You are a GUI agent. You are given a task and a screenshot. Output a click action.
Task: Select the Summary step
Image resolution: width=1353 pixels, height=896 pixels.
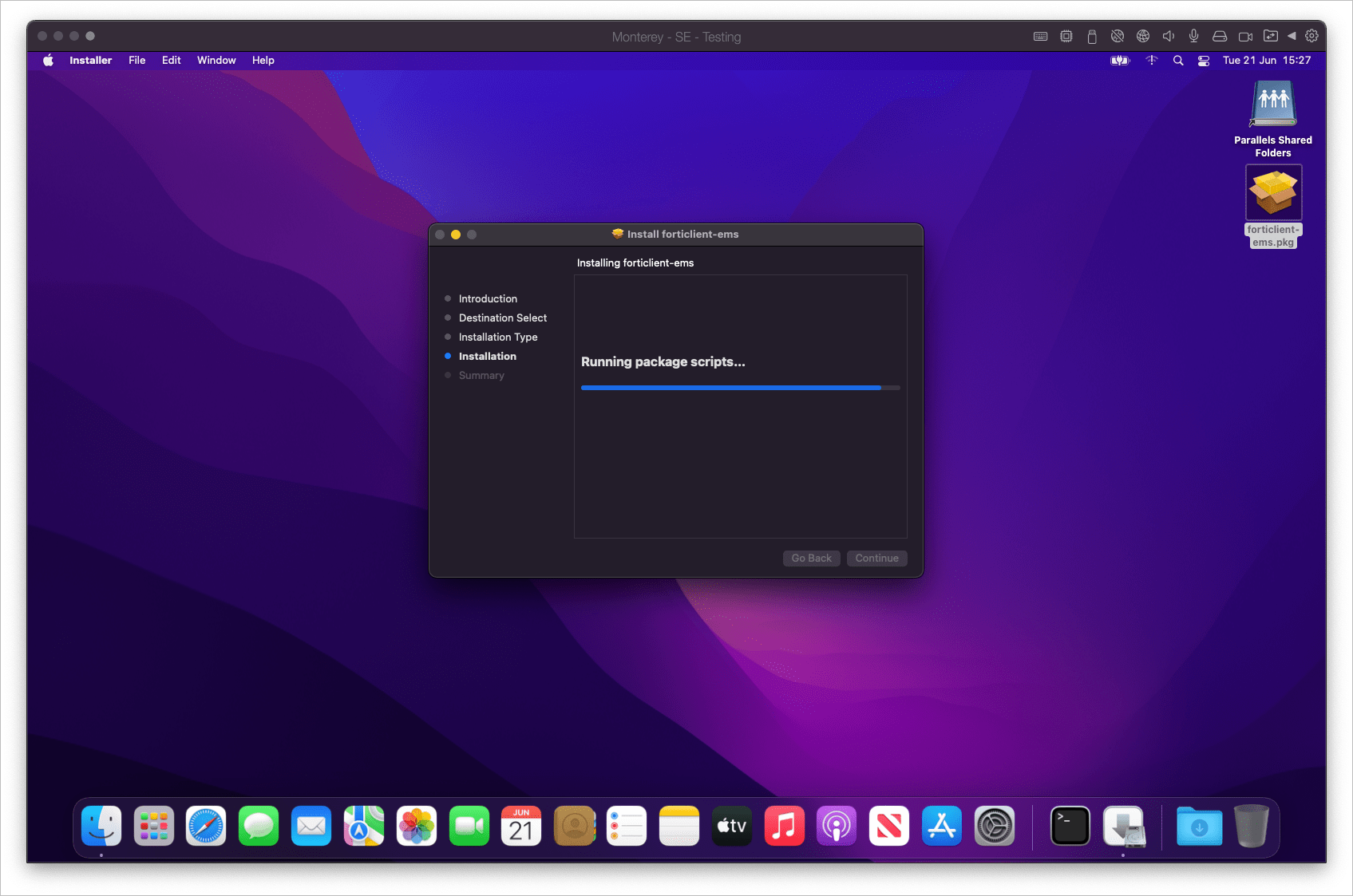tap(481, 375)
